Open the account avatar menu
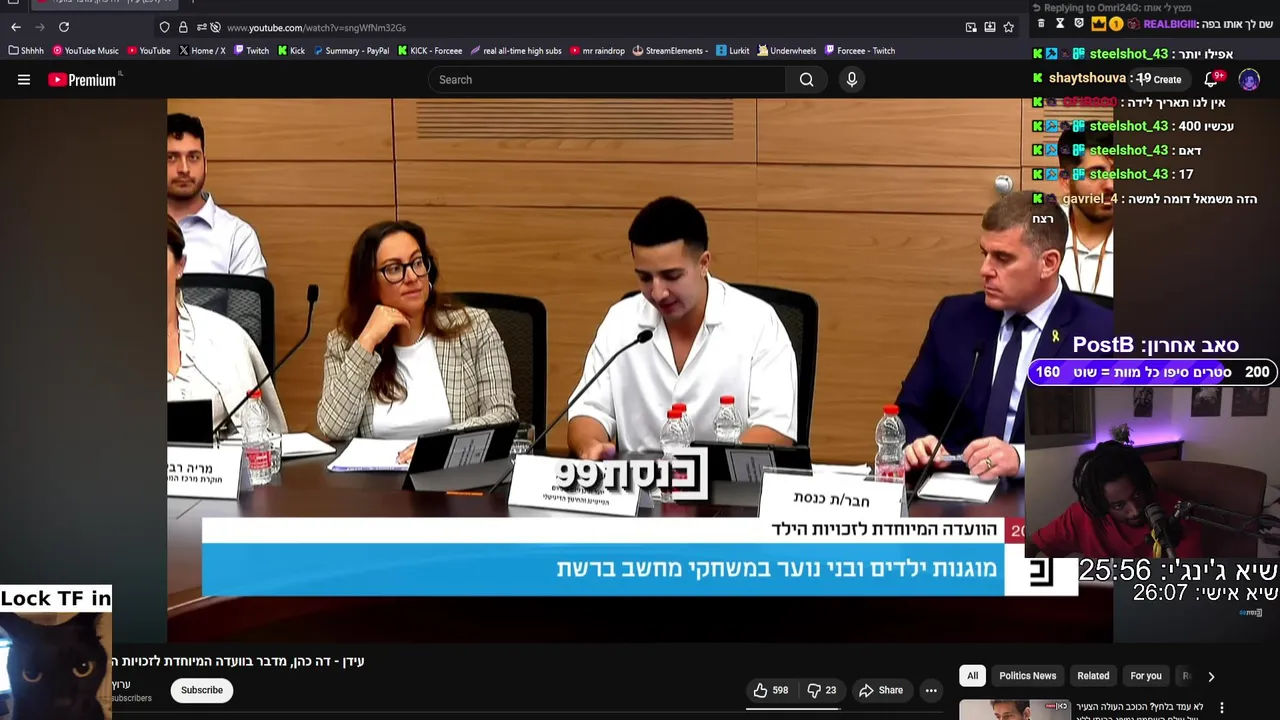1280x720 pixels. coord(1249,79)
